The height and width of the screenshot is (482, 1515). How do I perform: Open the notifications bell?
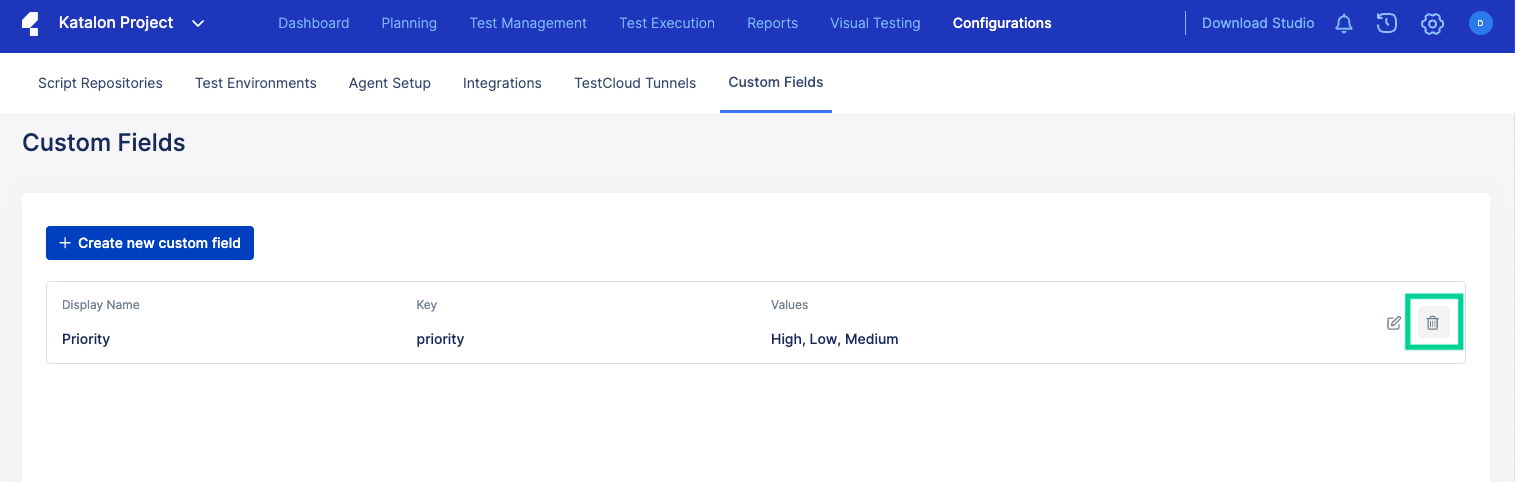point(1344,24)
